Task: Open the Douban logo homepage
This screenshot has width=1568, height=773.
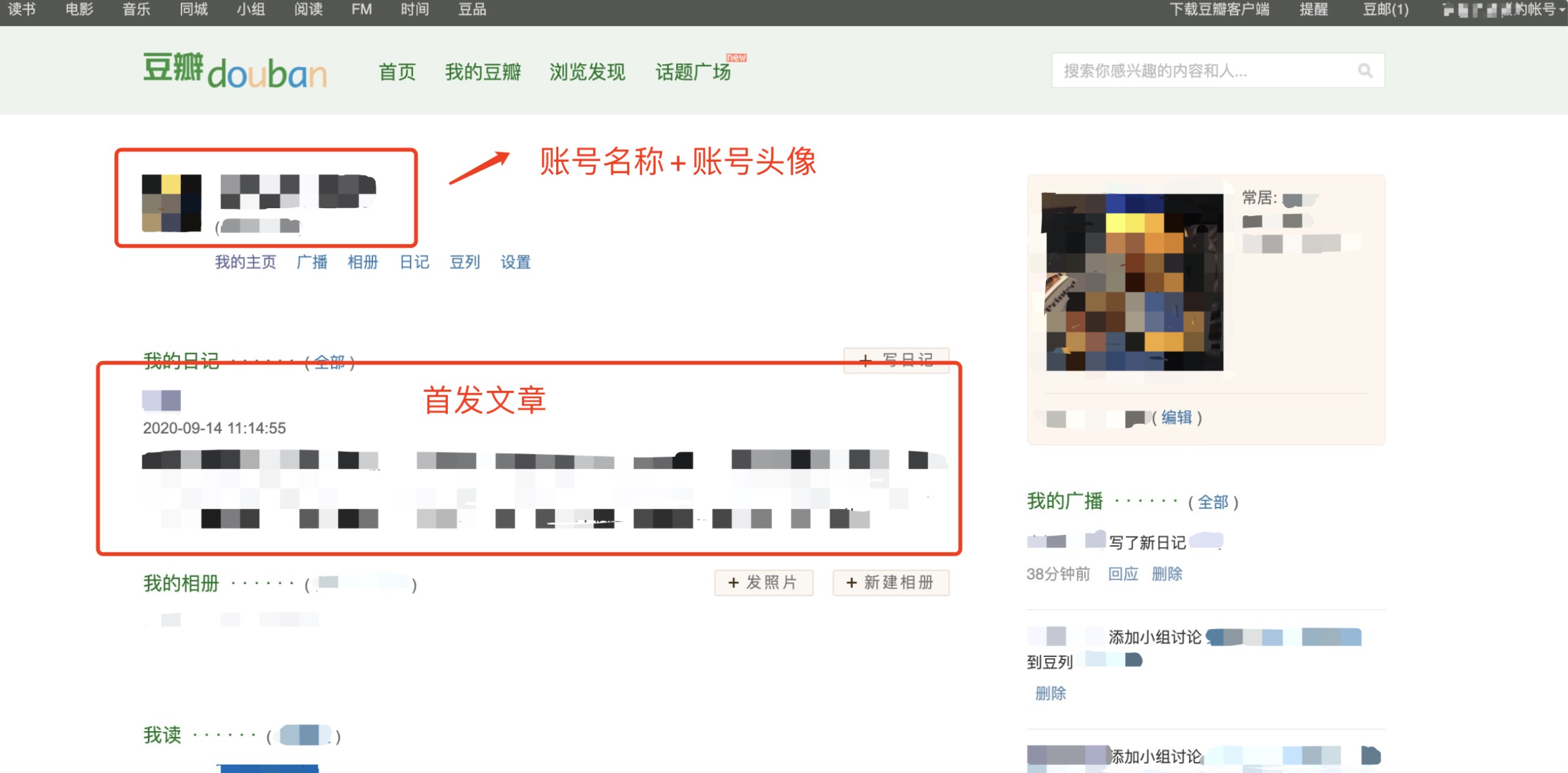Action: (x=235, y=70)
